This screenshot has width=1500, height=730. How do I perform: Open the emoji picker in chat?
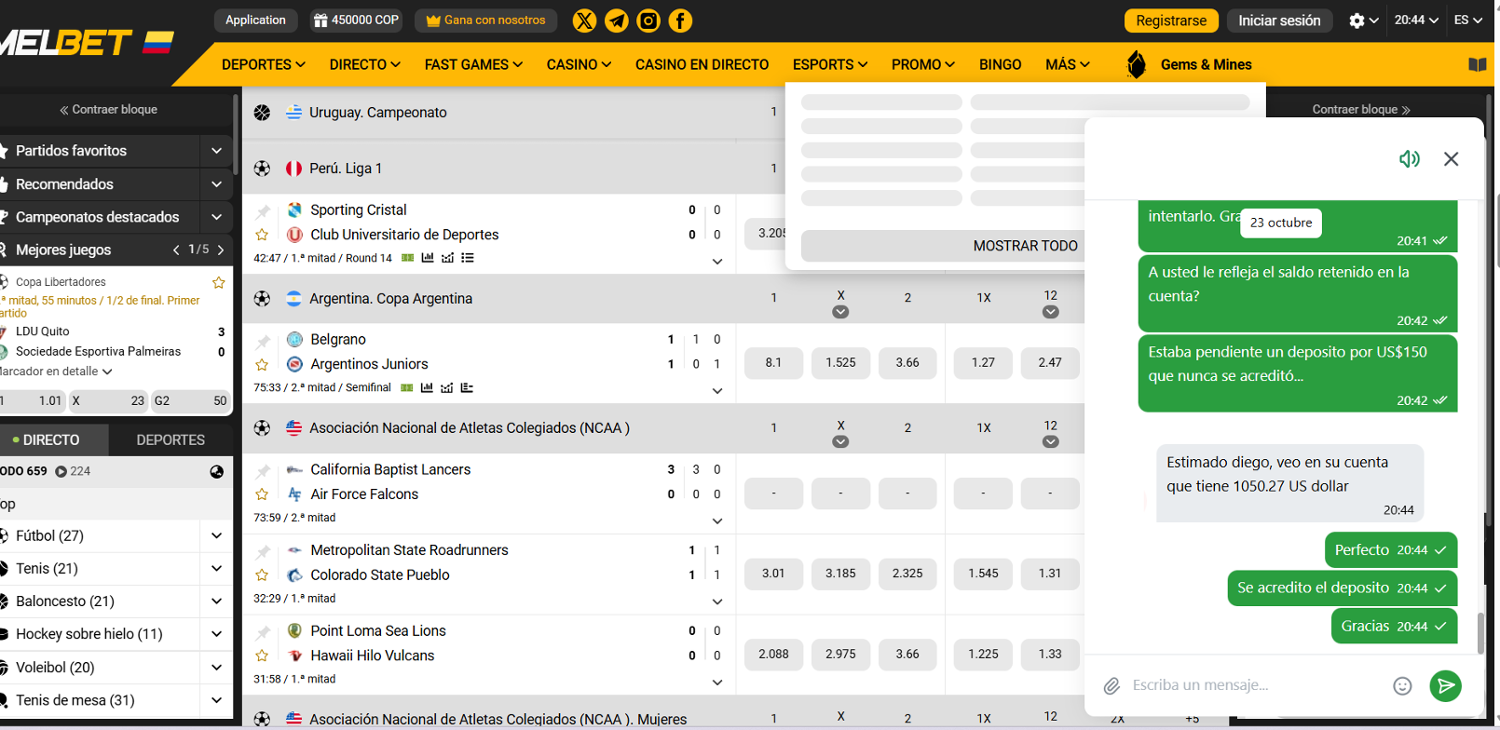1402,686
